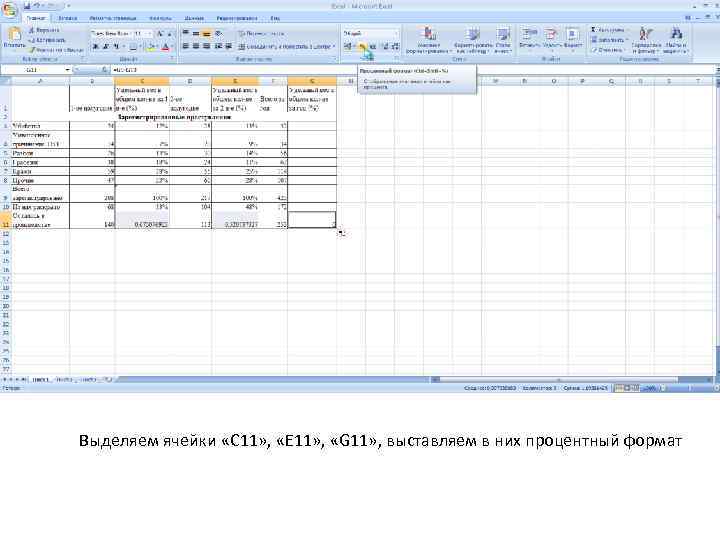Apply the yellow fill color
720x540 pixels.
(151, 47)
